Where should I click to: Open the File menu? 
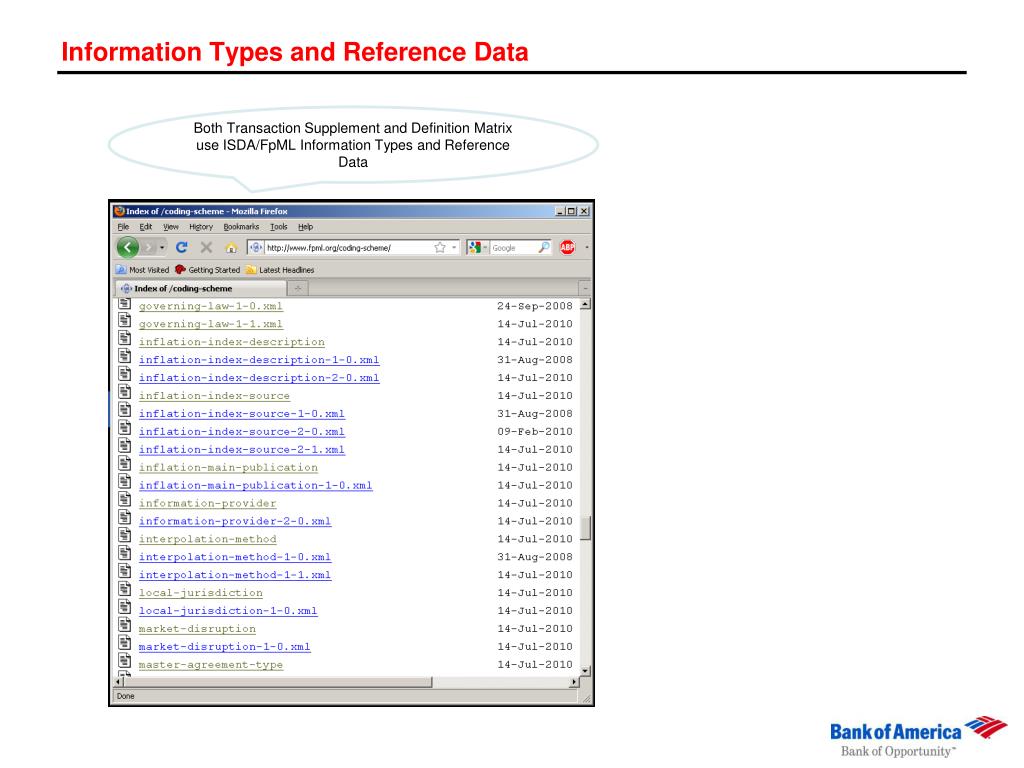coord(123,227)
